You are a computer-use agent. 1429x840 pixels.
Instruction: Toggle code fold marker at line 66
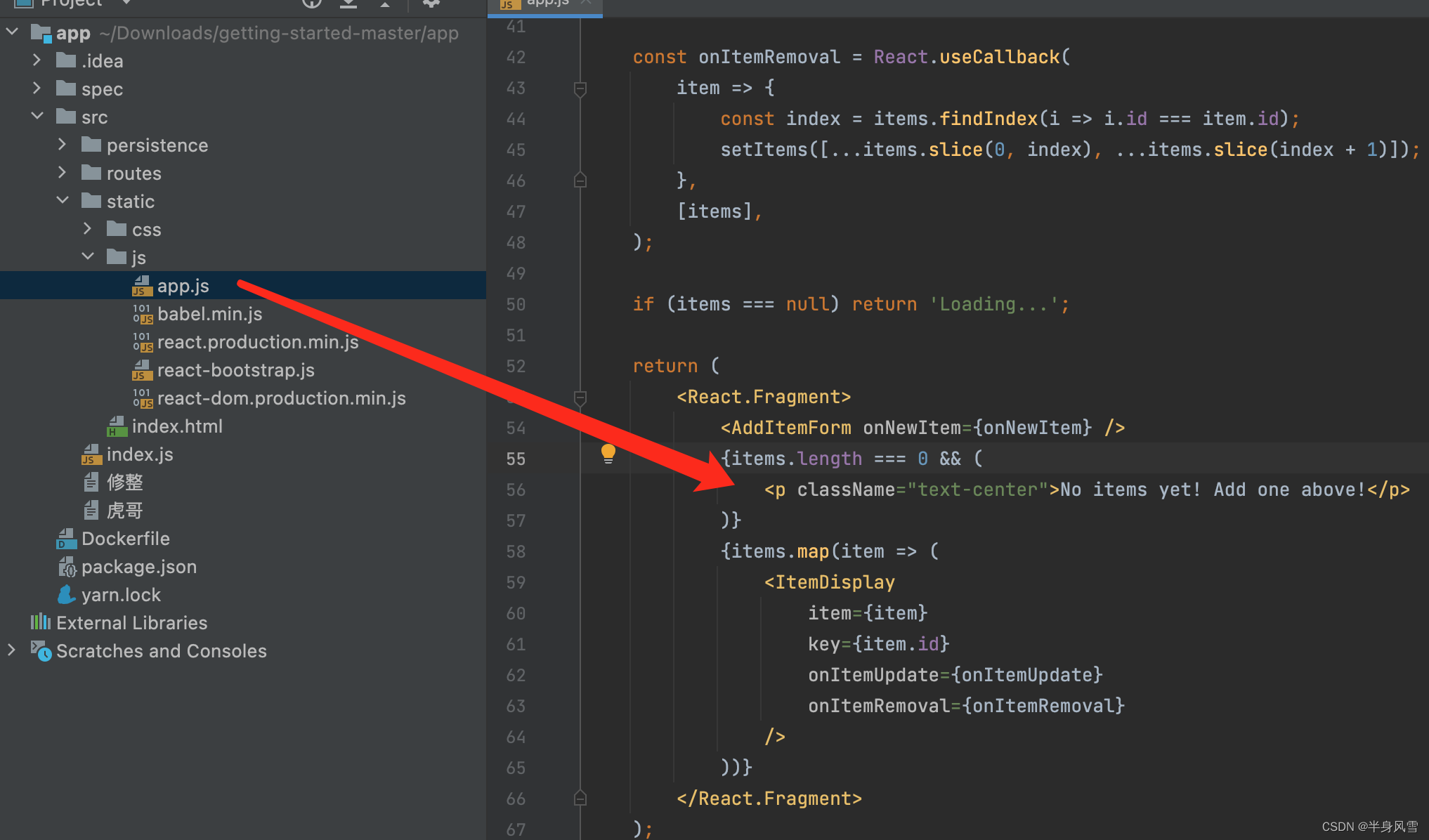(x=580, y=798)
